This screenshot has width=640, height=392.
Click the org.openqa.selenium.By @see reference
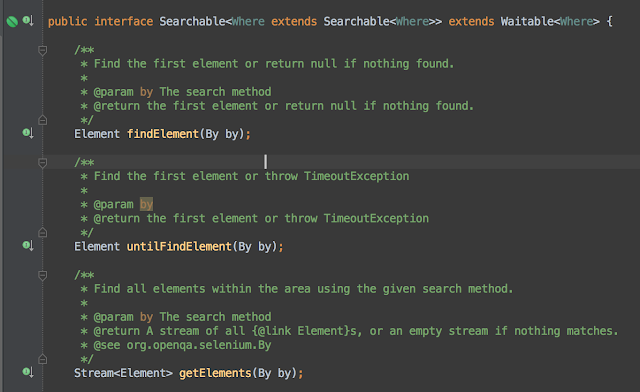coord(199,345)
